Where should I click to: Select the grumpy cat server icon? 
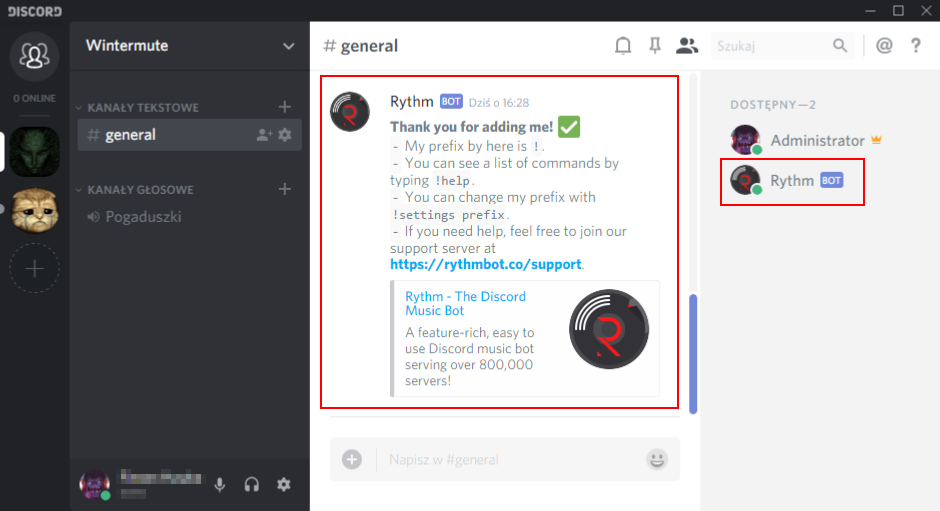pyautogui.click(x=34, y=209)
